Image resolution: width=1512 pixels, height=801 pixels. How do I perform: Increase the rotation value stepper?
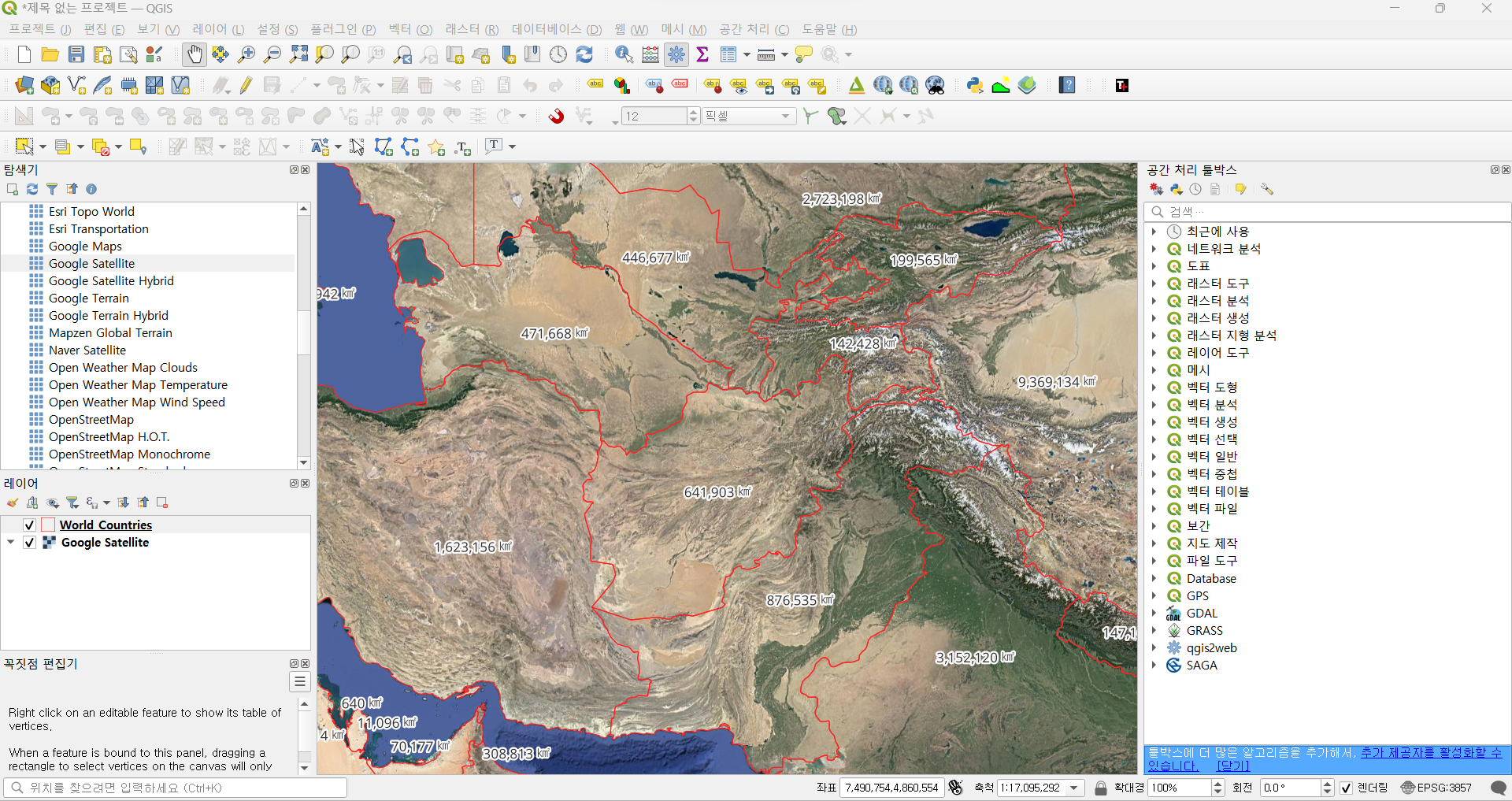click(1327, 784)
